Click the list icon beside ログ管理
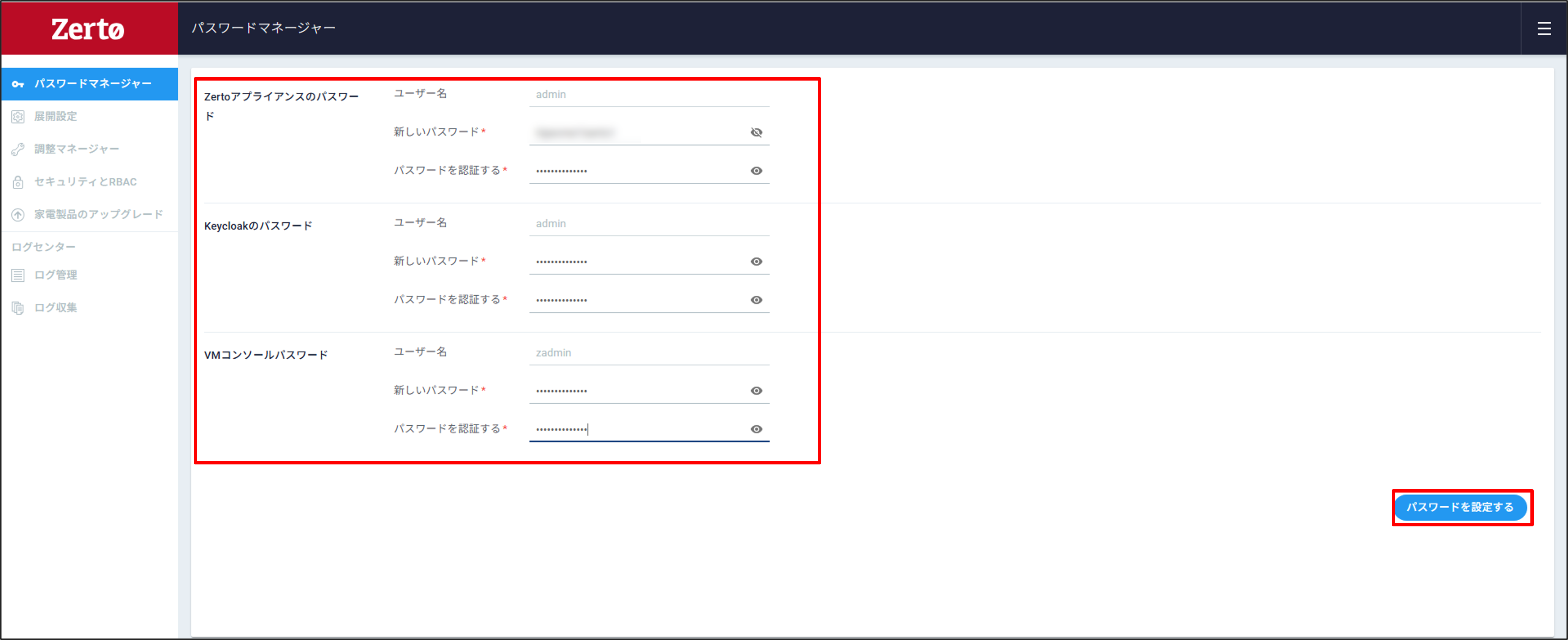Viewport: 1568px width, 640px height. point(18,275)
